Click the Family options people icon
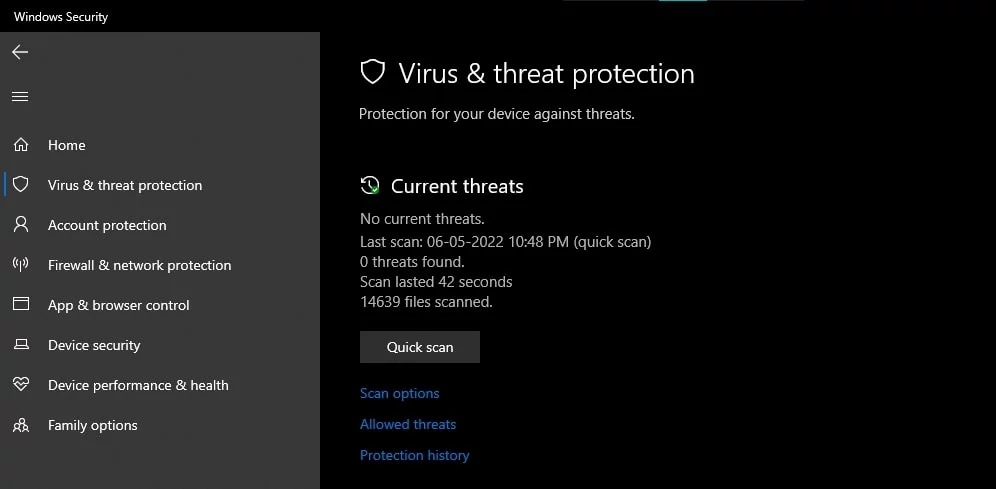Viewport: 996px width, 489px height. (21, 425)
